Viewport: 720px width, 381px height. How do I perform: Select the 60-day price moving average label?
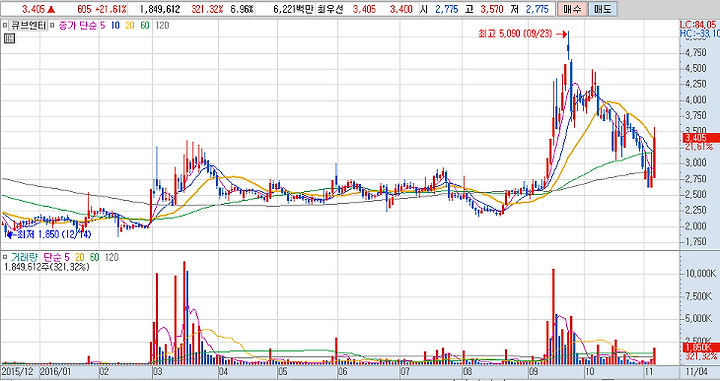145,26
